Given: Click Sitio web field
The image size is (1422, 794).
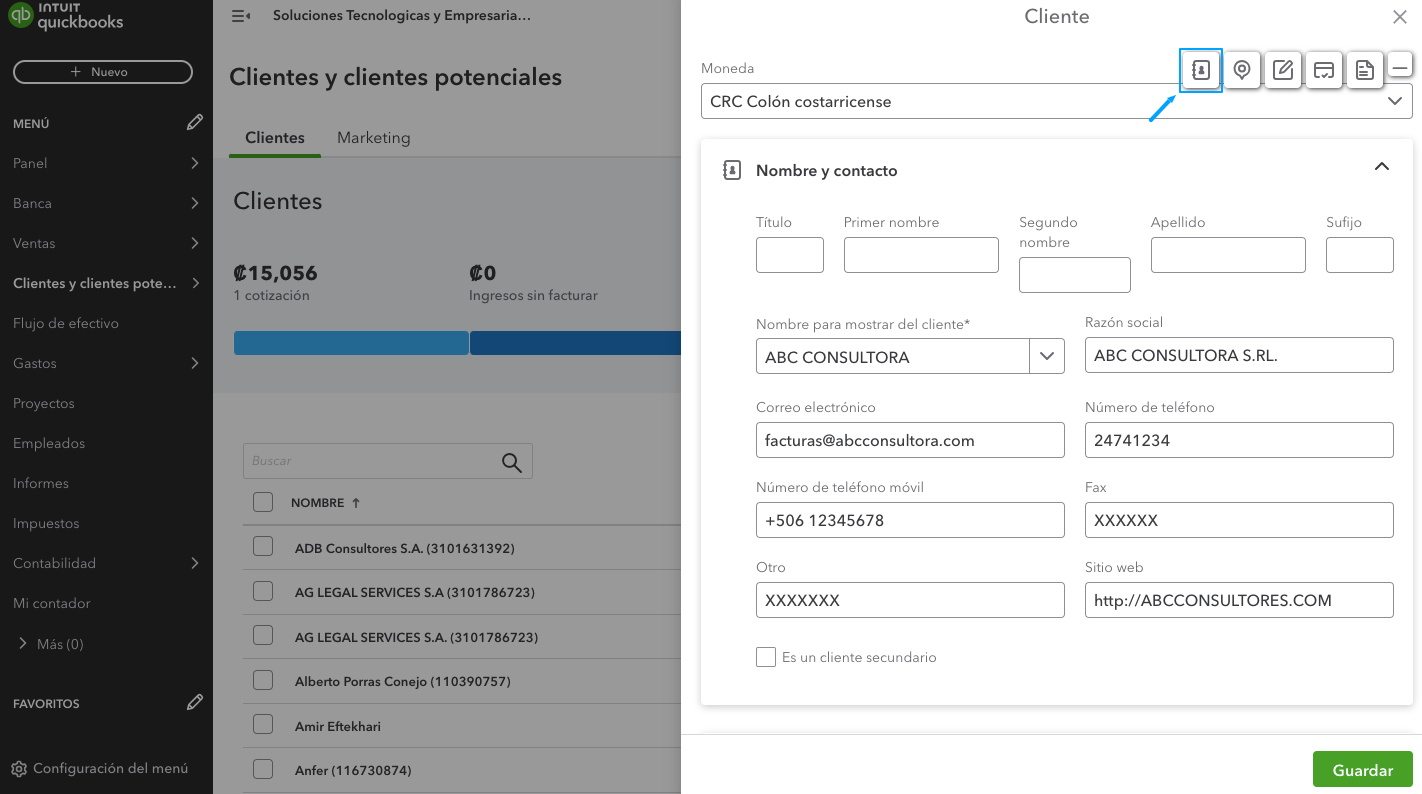Looking at the screenshot, I should [x=1239, y=600].
